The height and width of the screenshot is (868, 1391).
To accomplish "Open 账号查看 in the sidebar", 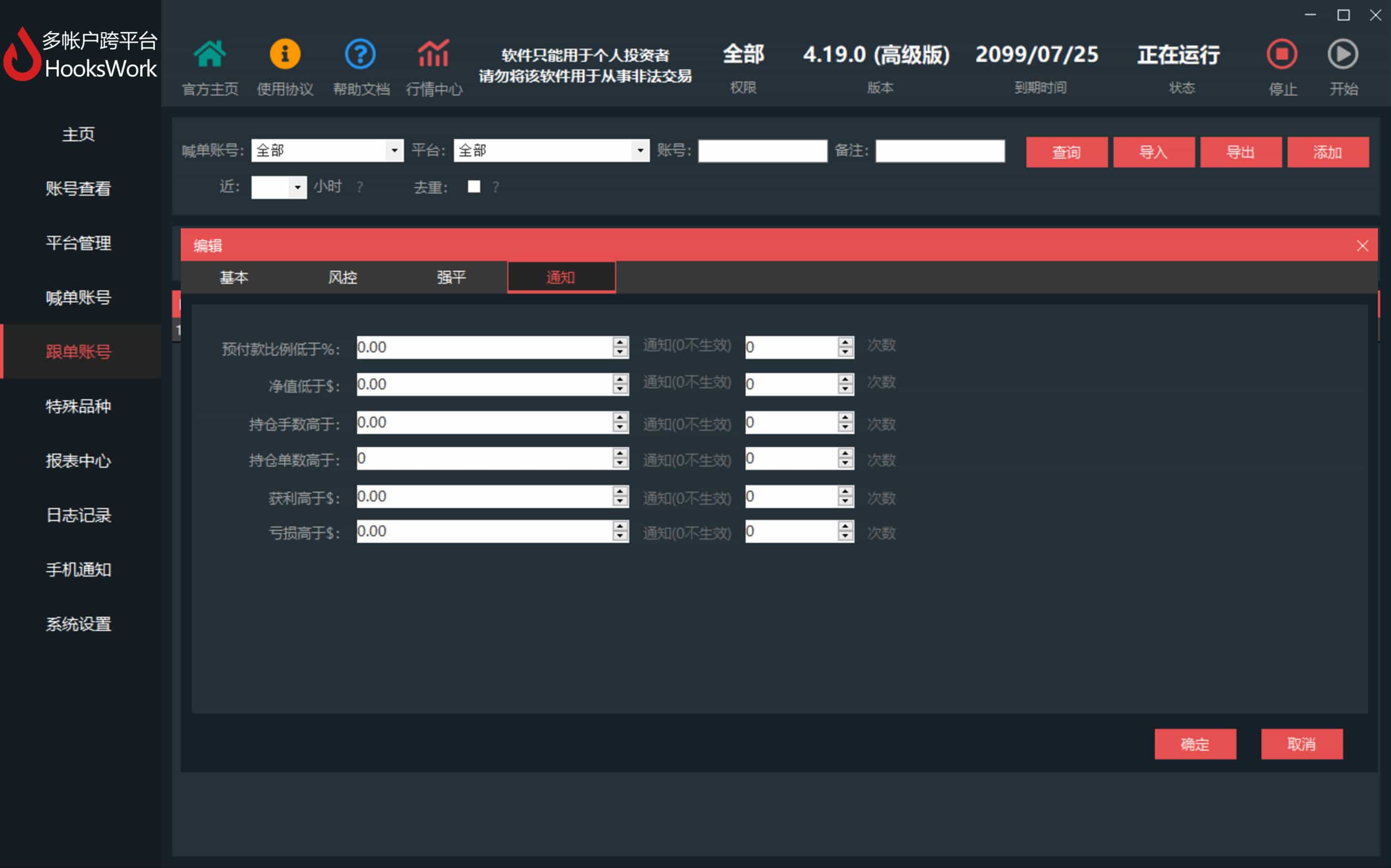I will (x=78, y=188).
